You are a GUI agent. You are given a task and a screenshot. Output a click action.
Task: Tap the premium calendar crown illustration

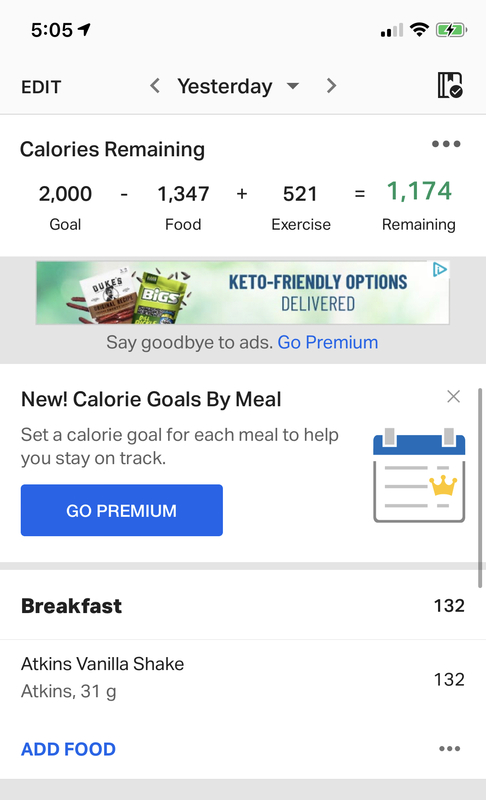click(419, 476)
